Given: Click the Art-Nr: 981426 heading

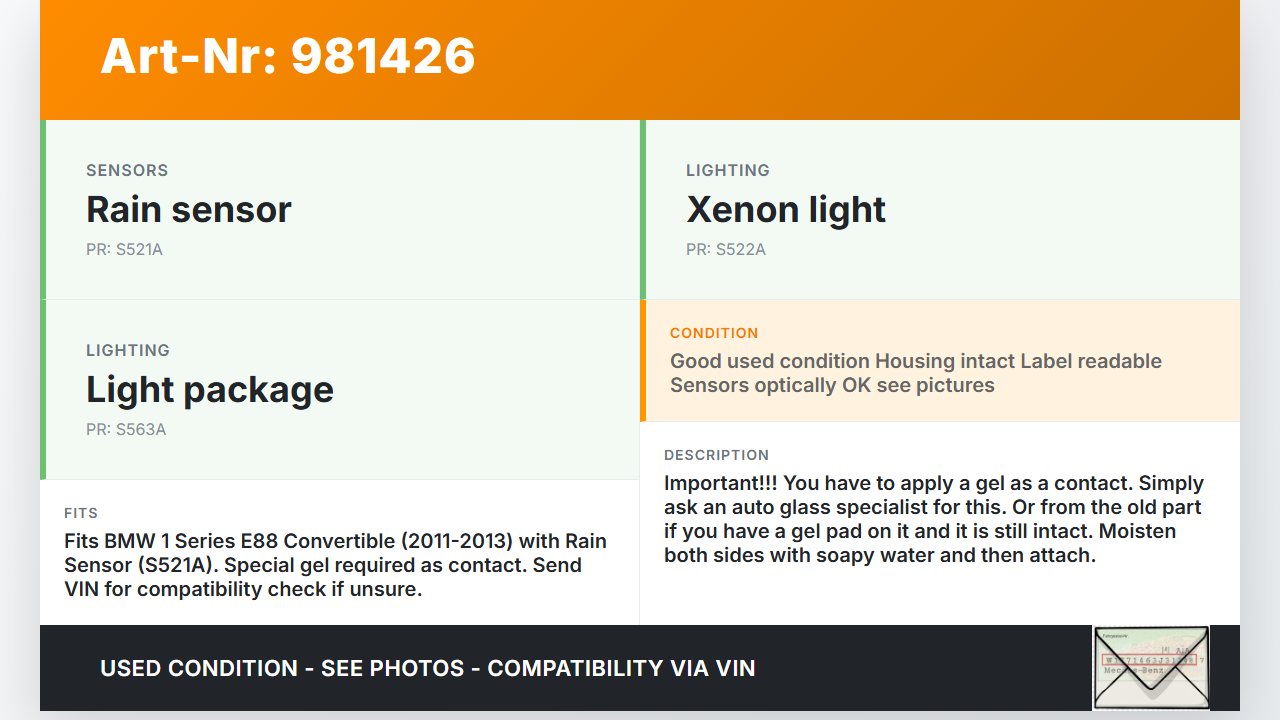Looking at the screenshot, I should point(288,56).
